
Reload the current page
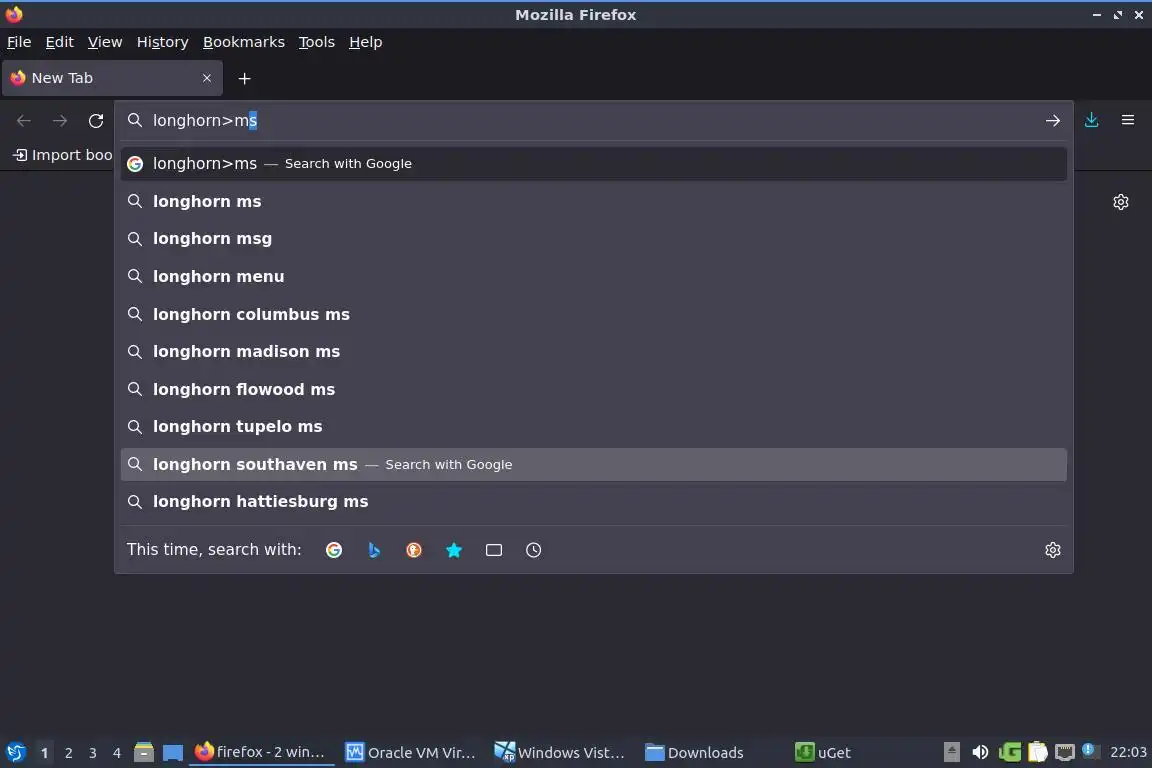click(x=96, y=121)
